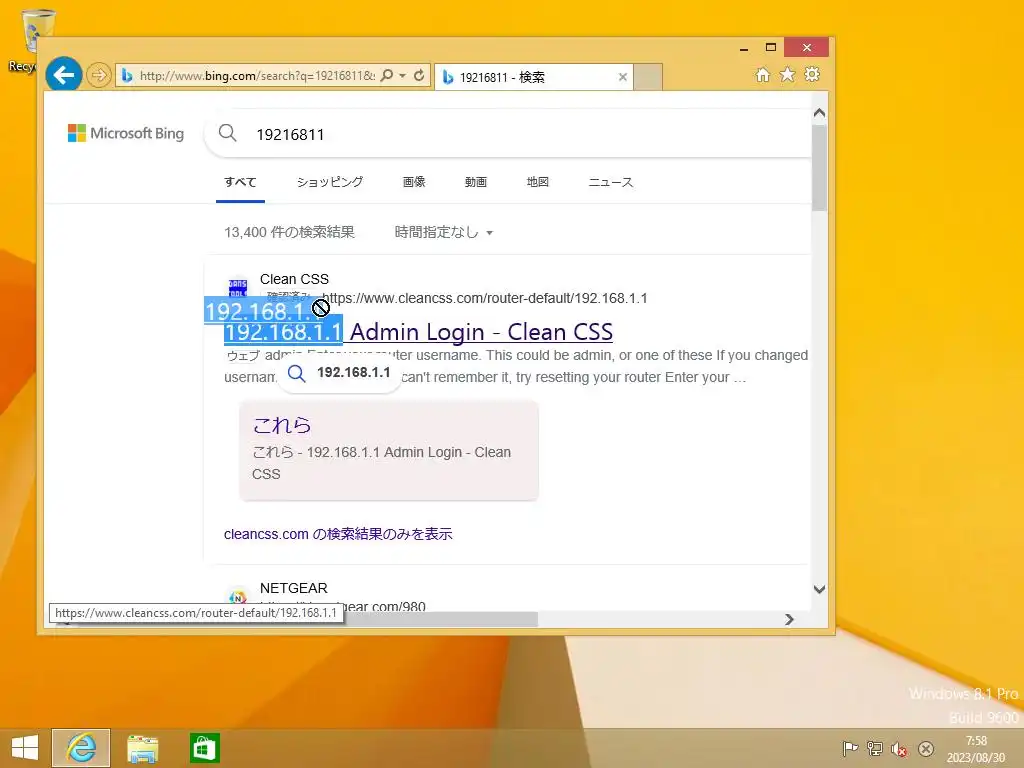Click the muted speaker volume tray icon
Screen dimensions: 1024x768
coord(899,749)
